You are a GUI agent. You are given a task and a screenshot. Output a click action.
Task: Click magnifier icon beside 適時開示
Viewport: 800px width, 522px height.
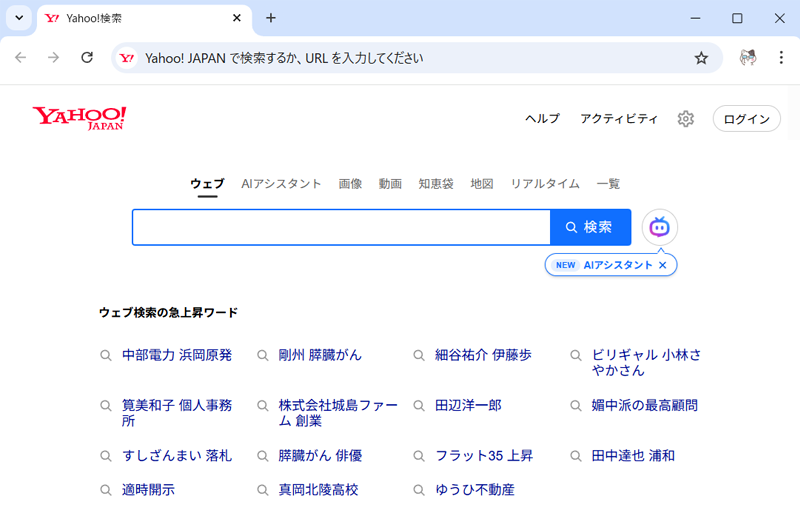[106, 490]
